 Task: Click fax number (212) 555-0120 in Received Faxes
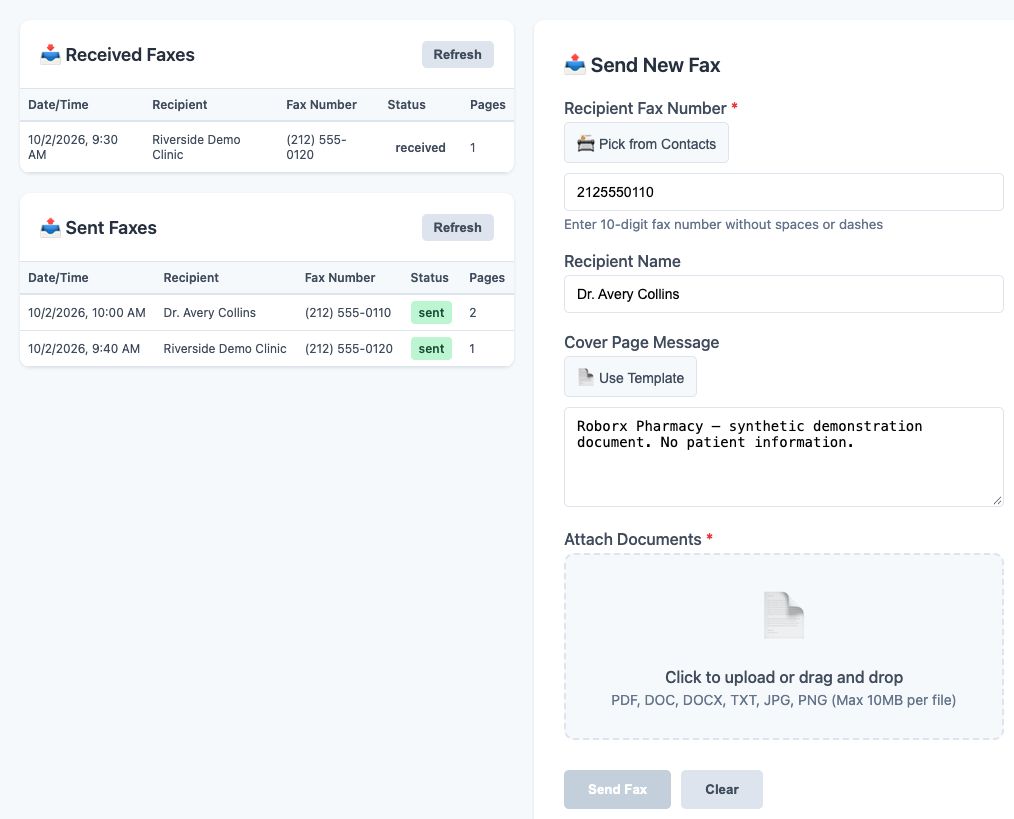point(317,147)
